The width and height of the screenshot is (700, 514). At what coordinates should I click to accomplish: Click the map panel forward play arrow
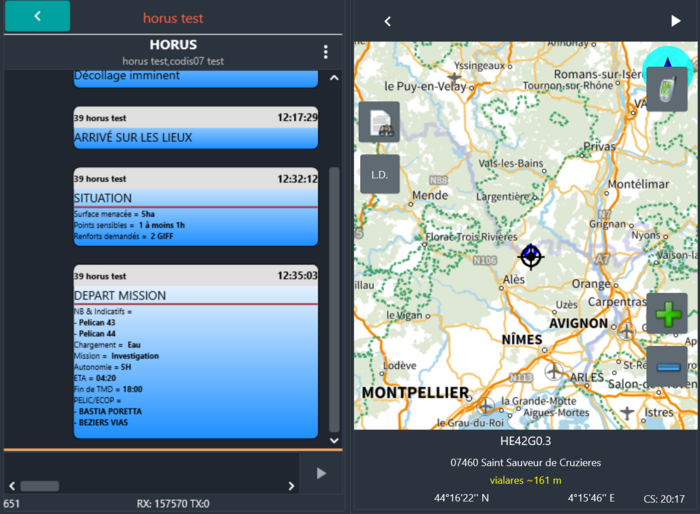point(676,21)
